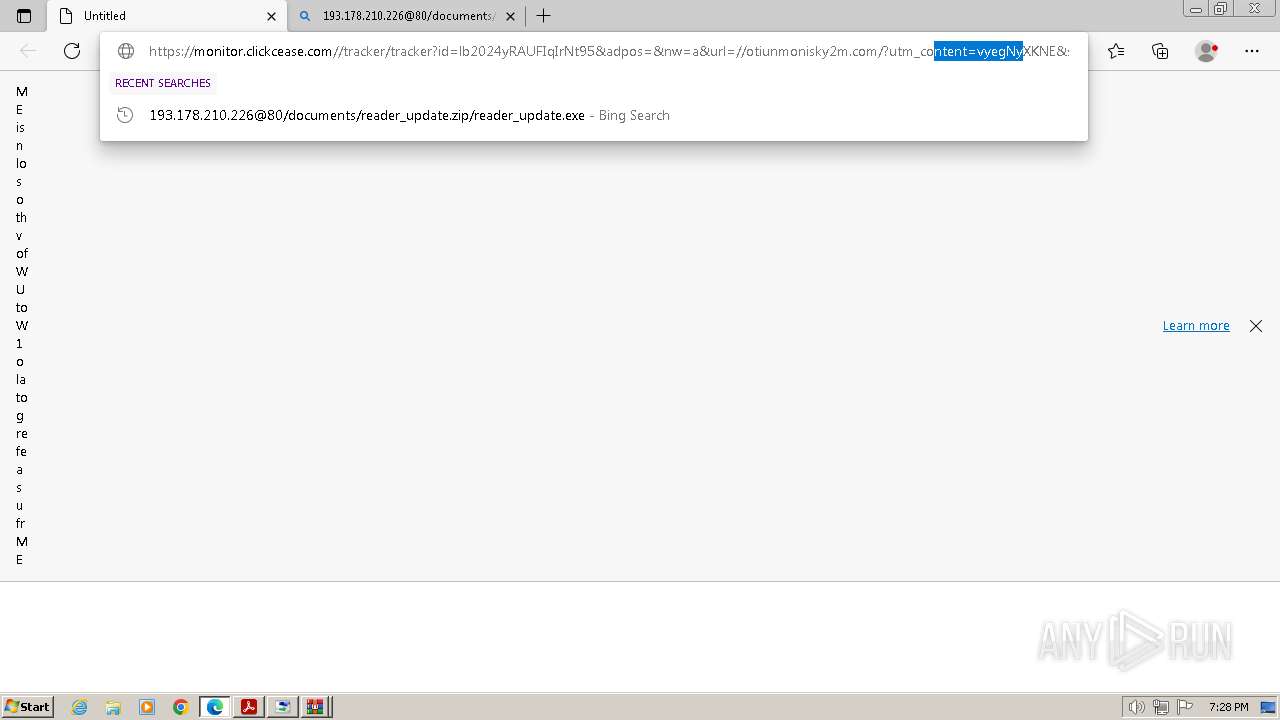The height and width of the screenshot is (720, 1280).
Task: Open the file transfer taskbar app
Action: tap(283, 707)
